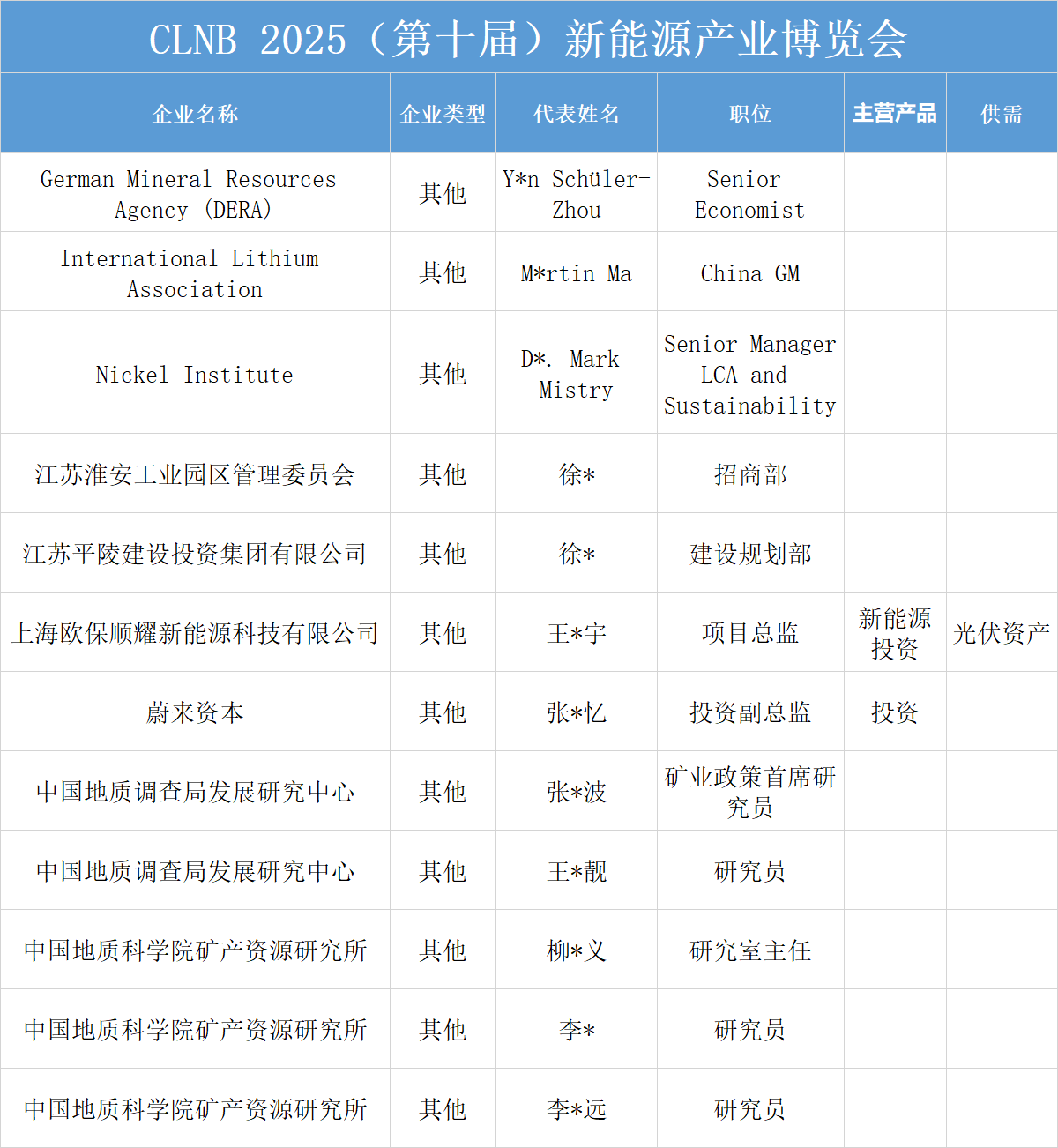Select the 主营产品 column header
Viewport: 1058px width, 1148px height.
[x=895, y=114]
